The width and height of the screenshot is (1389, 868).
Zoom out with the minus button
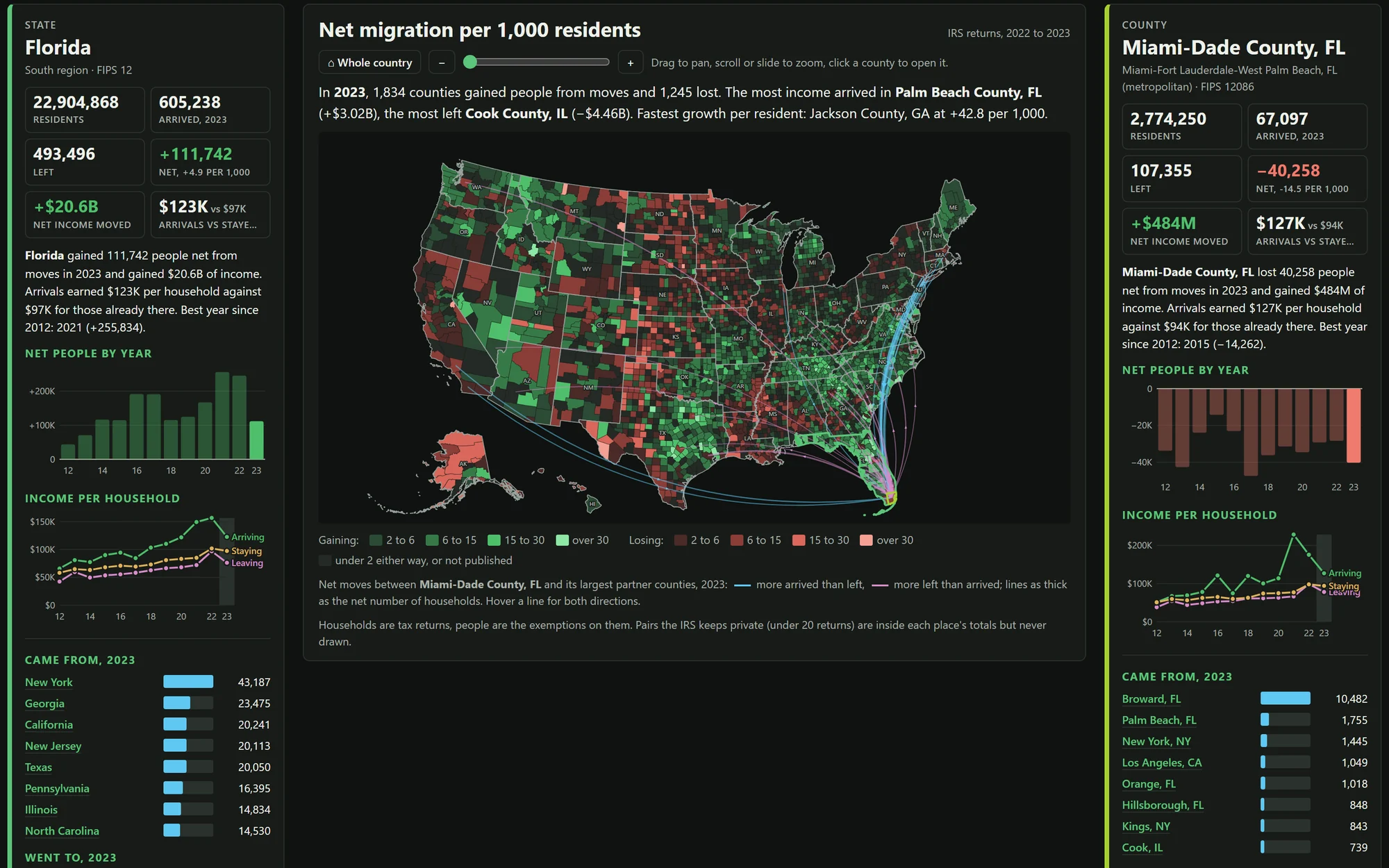[442, 62]
